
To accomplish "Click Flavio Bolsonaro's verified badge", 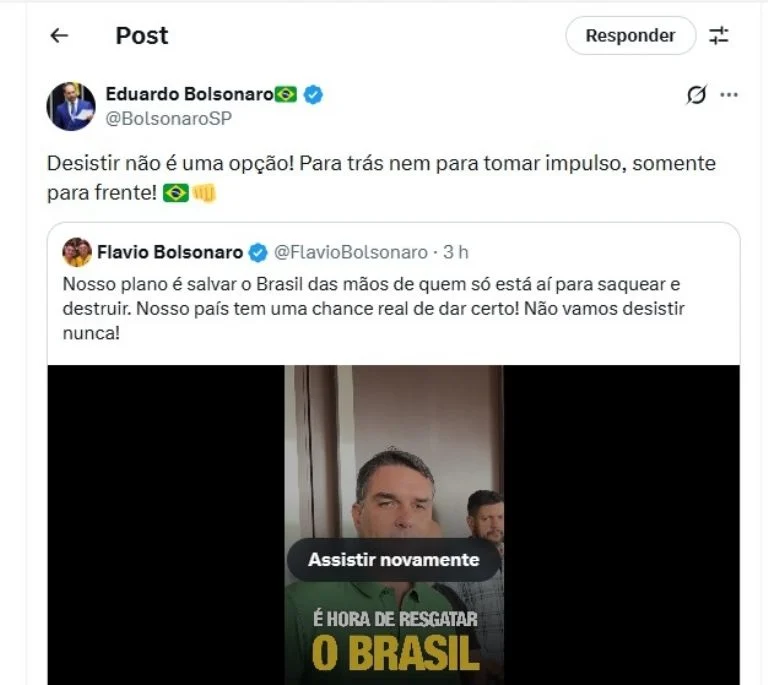I will (x=258, y=253).
